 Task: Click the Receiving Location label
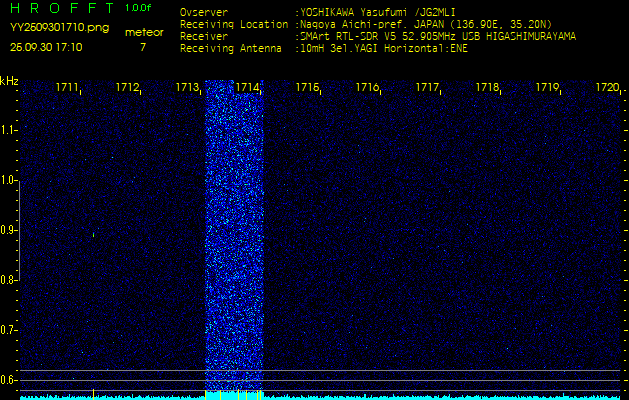[x=234, y=24]
